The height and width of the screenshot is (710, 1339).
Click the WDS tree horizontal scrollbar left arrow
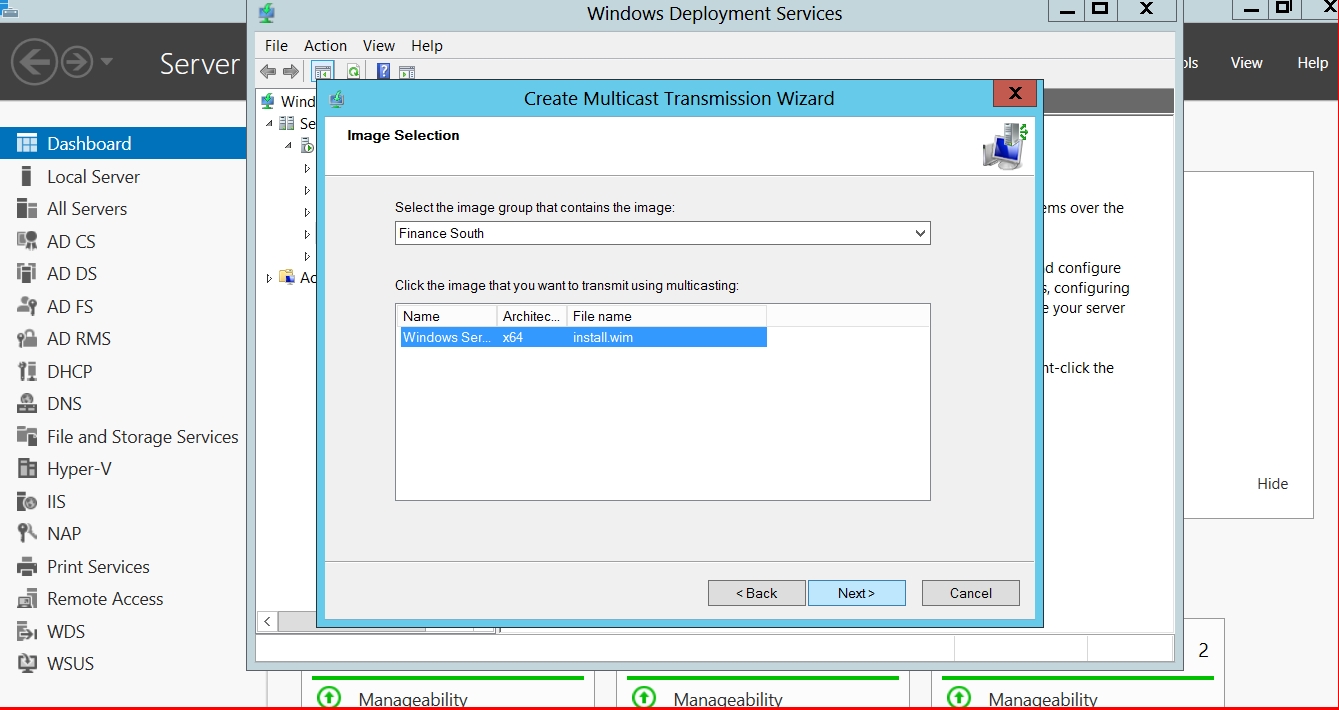[x=267, y=621]
